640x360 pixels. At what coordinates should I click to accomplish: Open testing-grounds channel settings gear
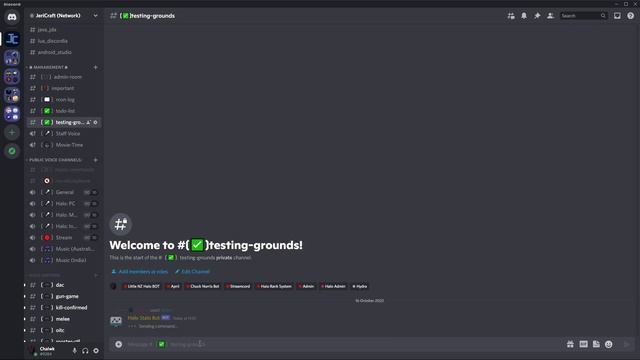(x=96, y=122)
